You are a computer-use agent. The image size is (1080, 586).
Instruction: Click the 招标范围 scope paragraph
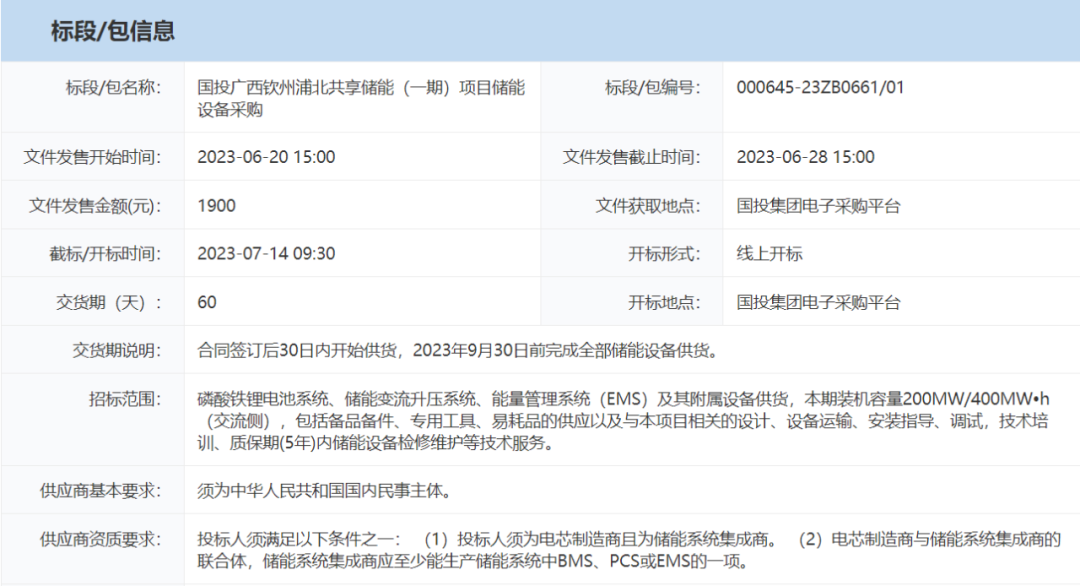[x=620, y=420]
